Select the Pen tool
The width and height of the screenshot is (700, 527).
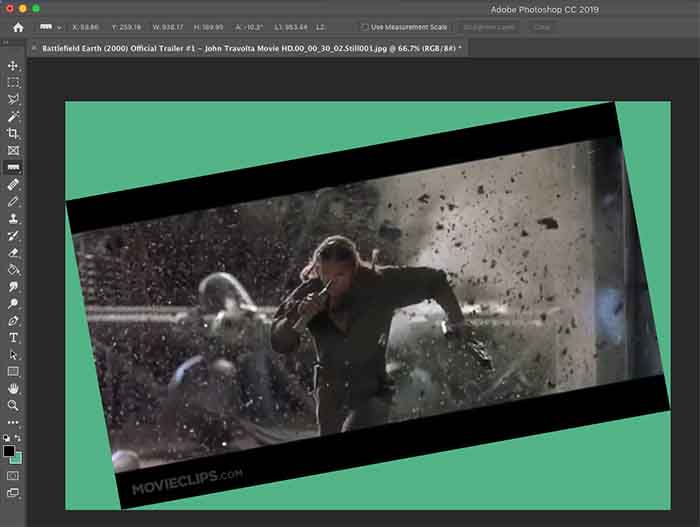click(x=13, y=320)
